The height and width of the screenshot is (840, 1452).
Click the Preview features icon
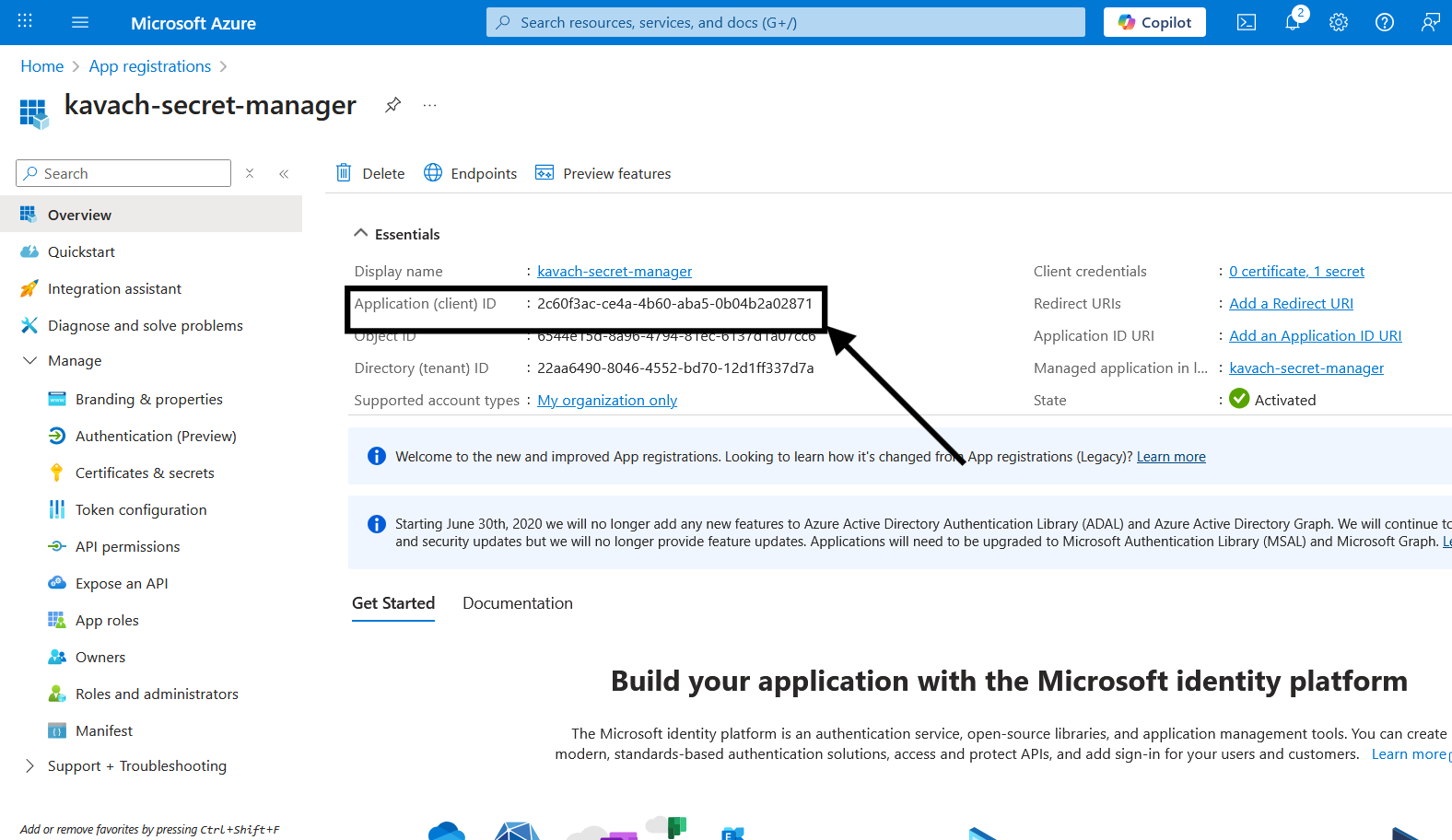(544, 172)
